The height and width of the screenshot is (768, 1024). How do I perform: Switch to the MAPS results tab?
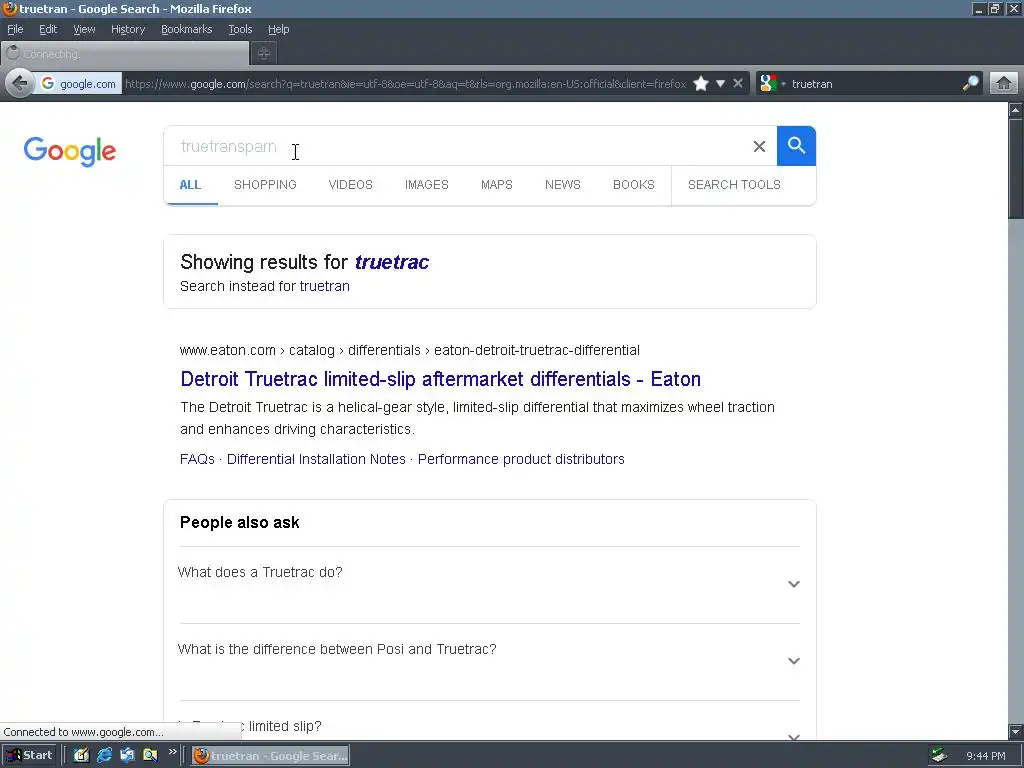coord(496,185)
